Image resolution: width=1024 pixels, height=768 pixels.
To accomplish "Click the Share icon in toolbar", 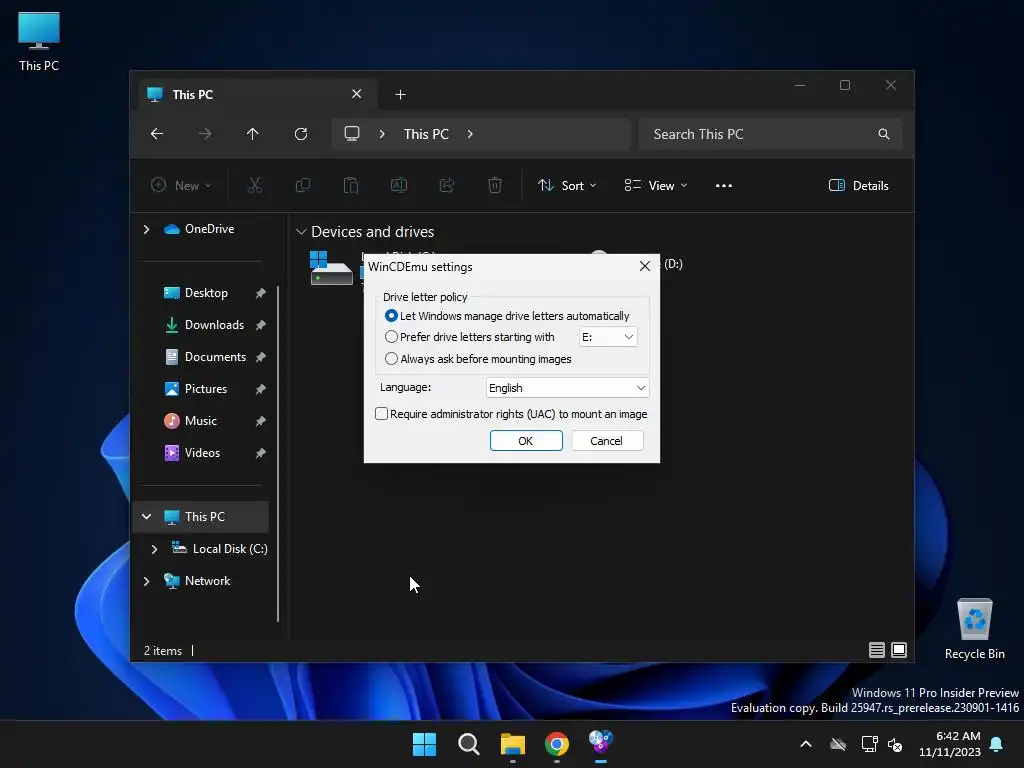I will [447, 185].
